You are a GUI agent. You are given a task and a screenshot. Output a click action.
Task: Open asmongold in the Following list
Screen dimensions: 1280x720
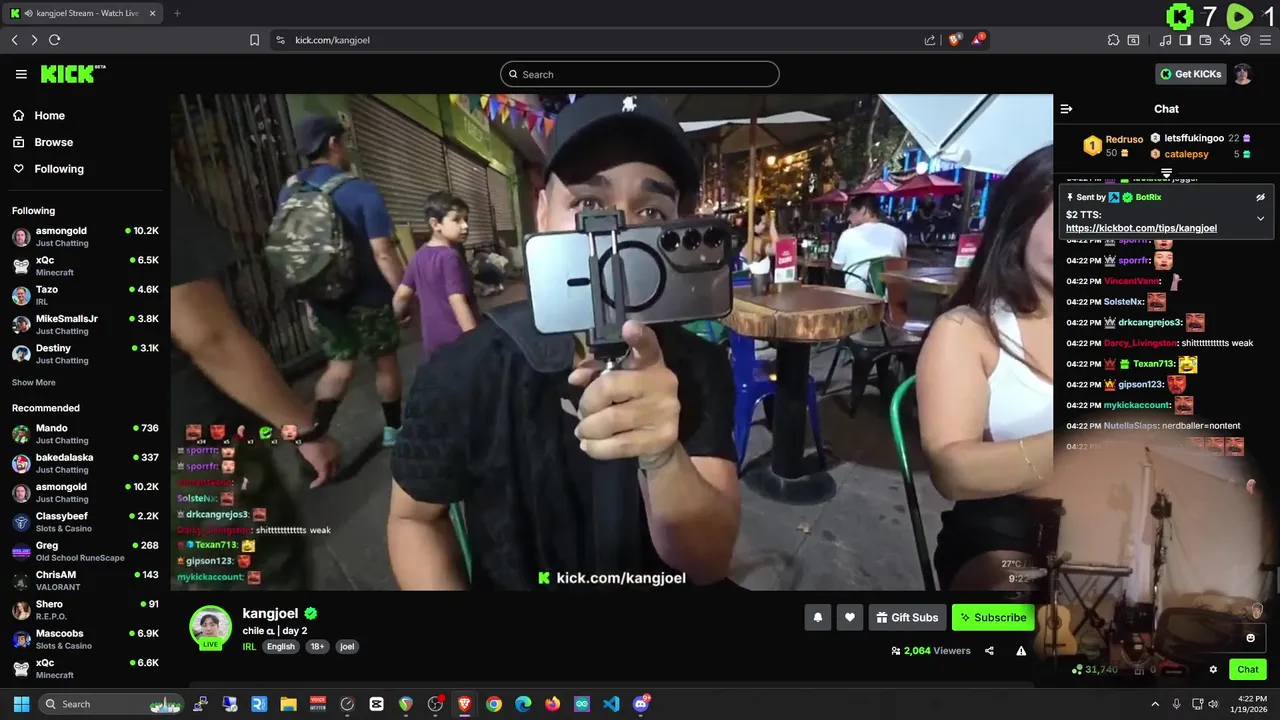[85, 236]
